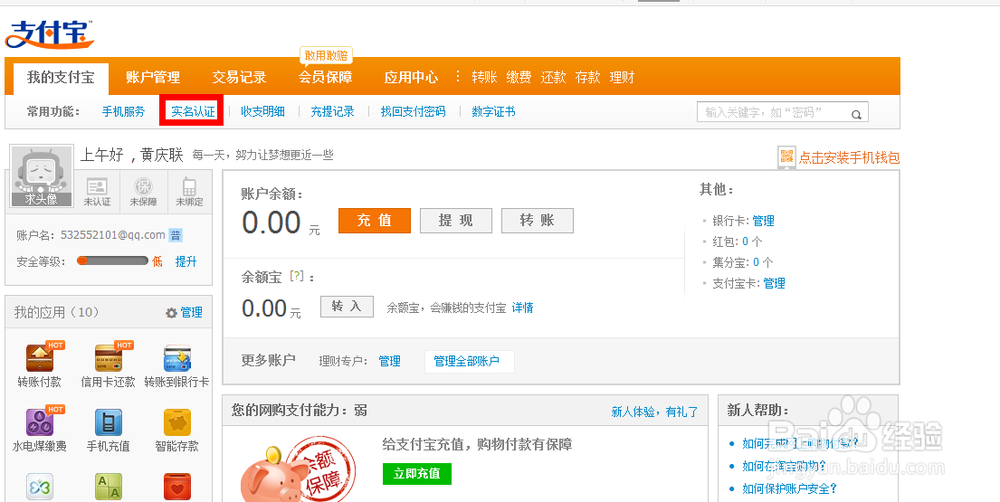Image resolution: width=1000 pixels, height=502 pixels.
Task: Open the 应用中心 tab
Action: 411,78
